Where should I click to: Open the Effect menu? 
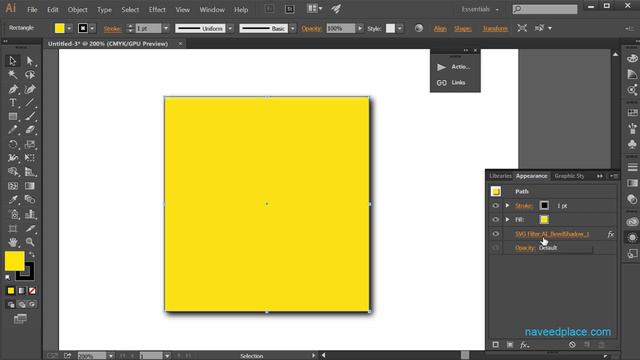tap(157, 9)
